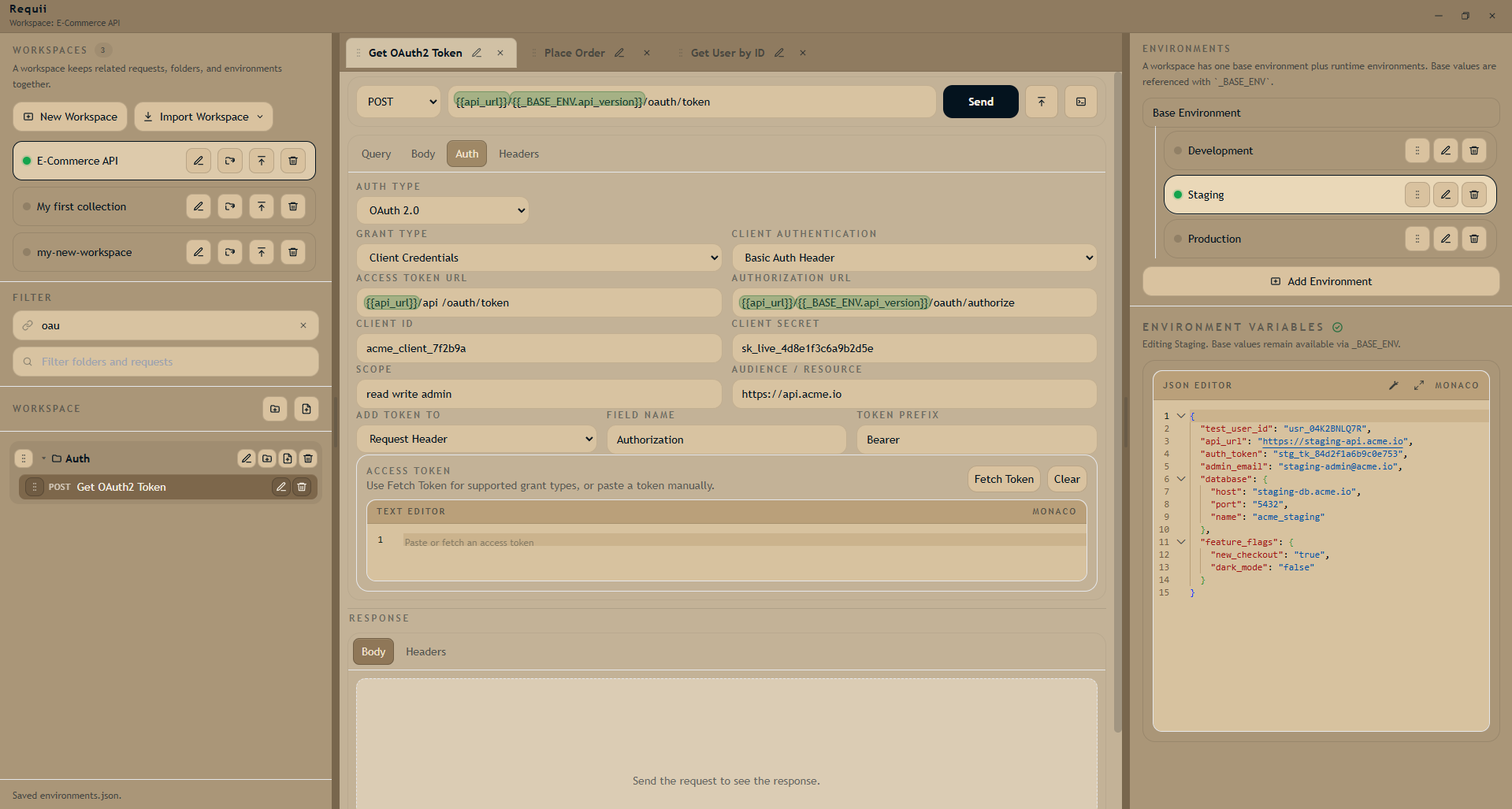
Task: Open the Import Workspace dropdown
Action: click(x=204, y=117)
